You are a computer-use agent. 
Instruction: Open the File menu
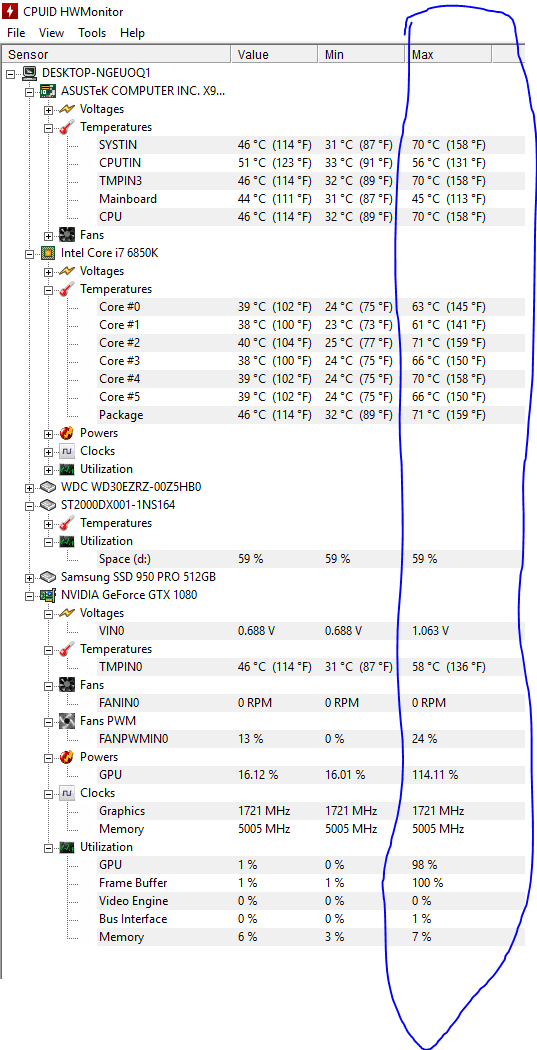click(16, 33)
